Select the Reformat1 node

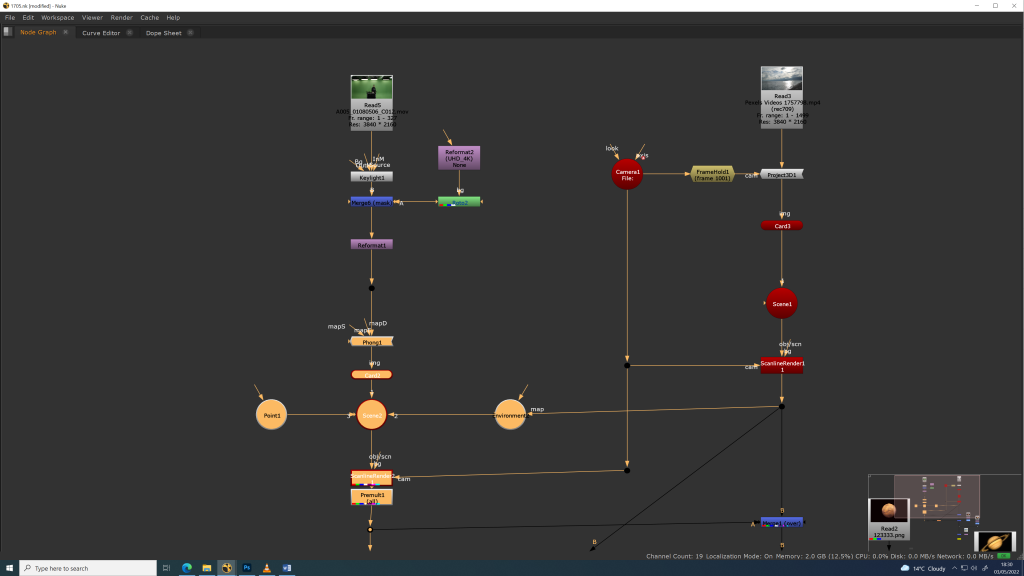(372, 245)
